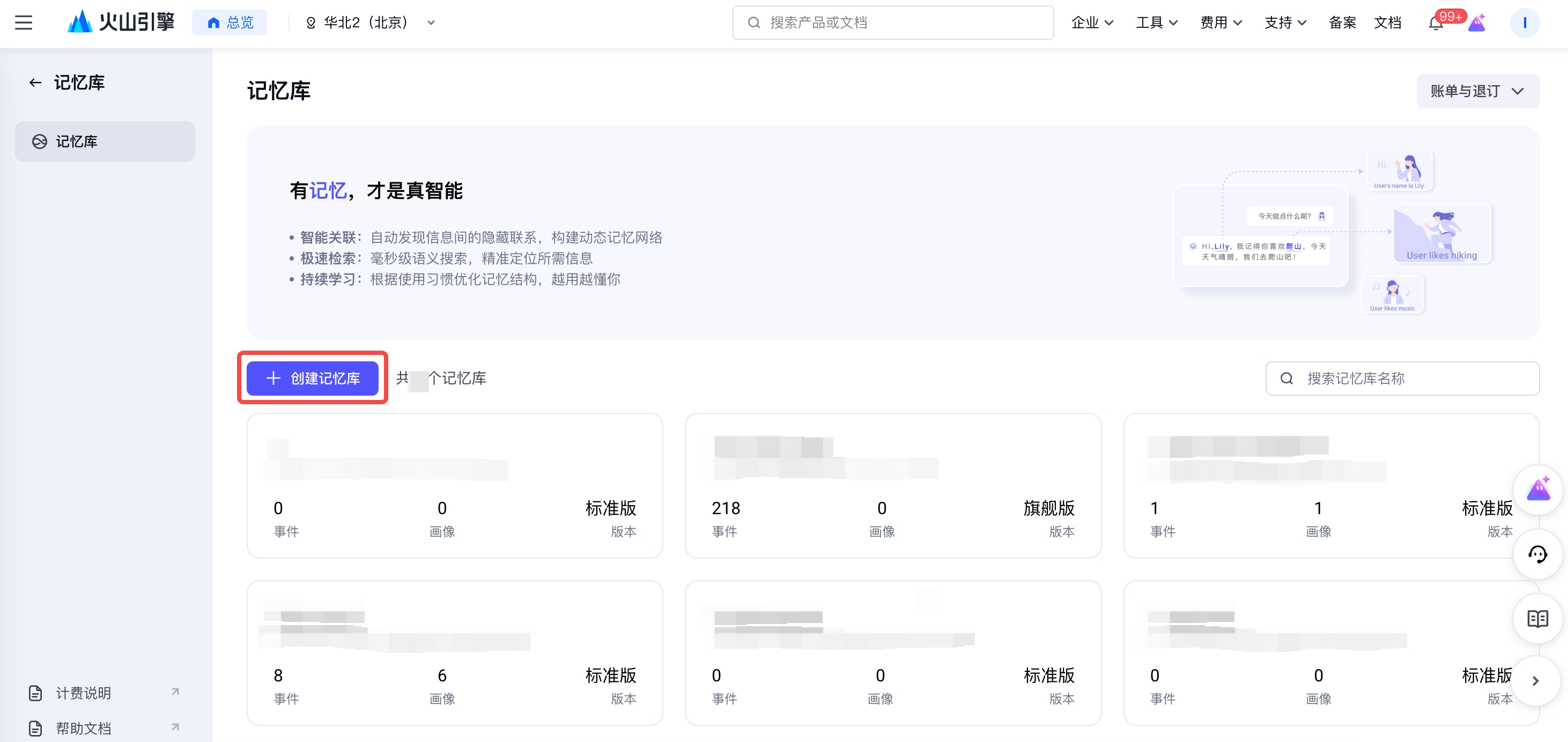Go back using the 记忆库 arrow

pos(35,83)
